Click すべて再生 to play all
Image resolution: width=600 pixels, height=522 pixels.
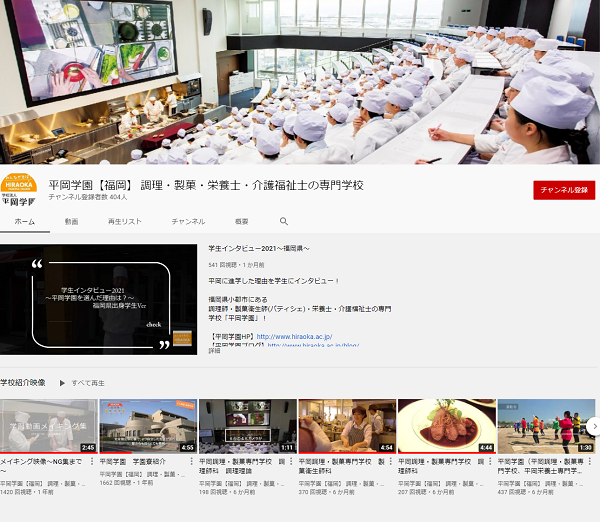point(88,383)
